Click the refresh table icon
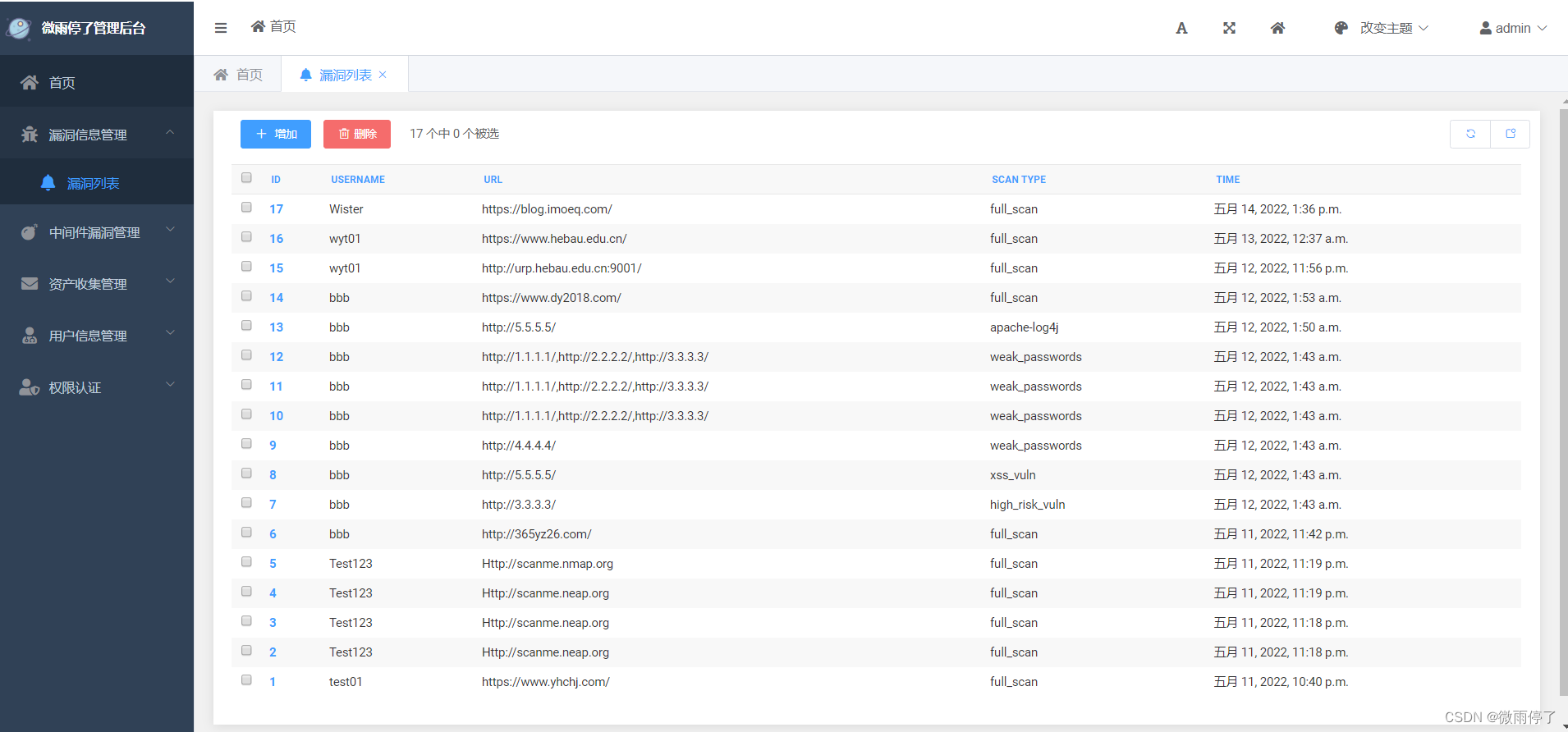The height and width of the screenshot is (732, 1568). click(1470, 134)
